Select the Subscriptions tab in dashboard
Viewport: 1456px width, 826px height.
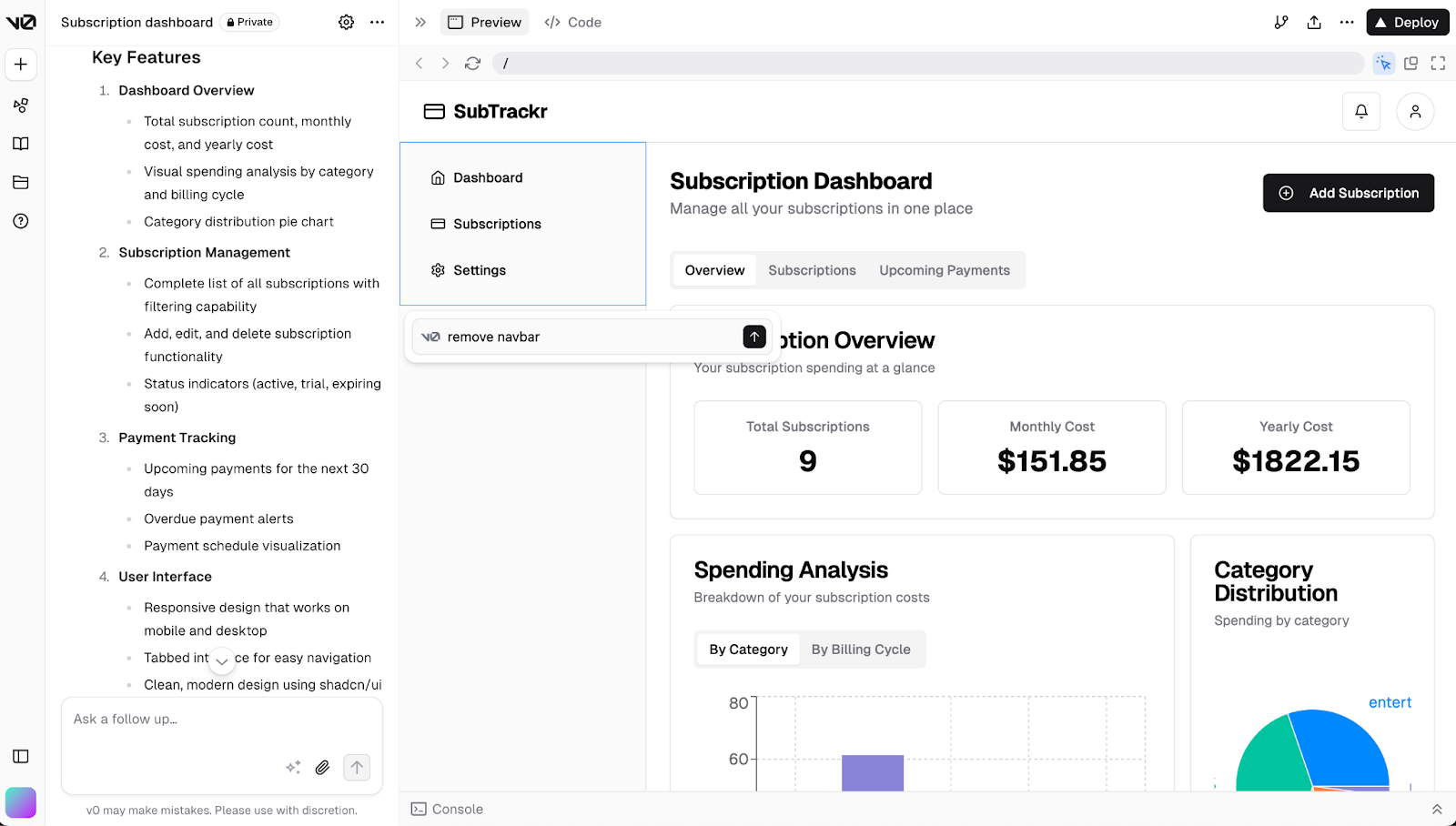[x=812, y=270]
